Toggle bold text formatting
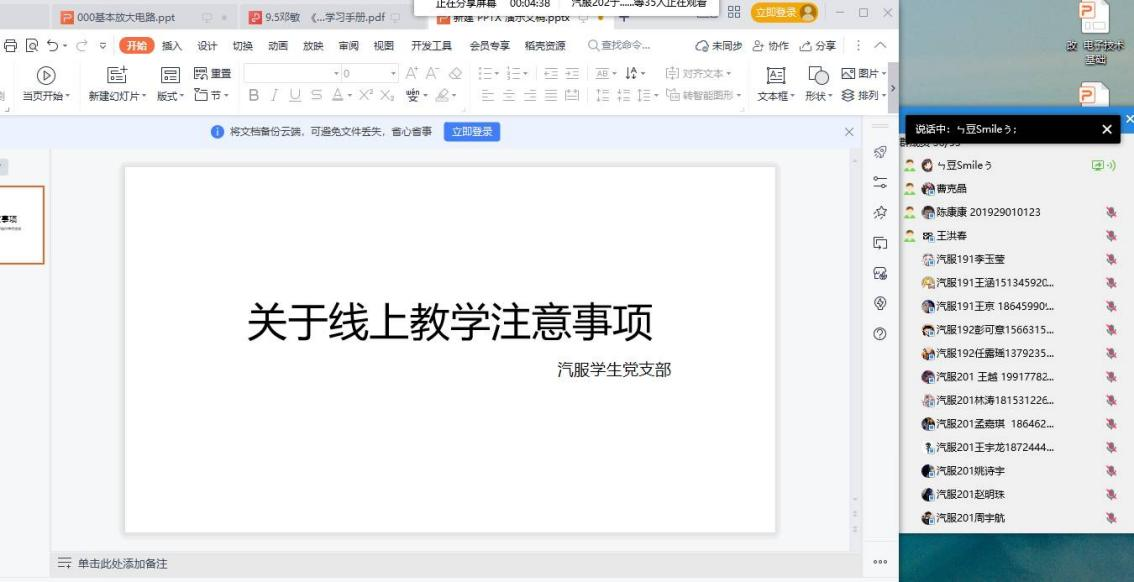The image size is (1134, 582). 254,96
